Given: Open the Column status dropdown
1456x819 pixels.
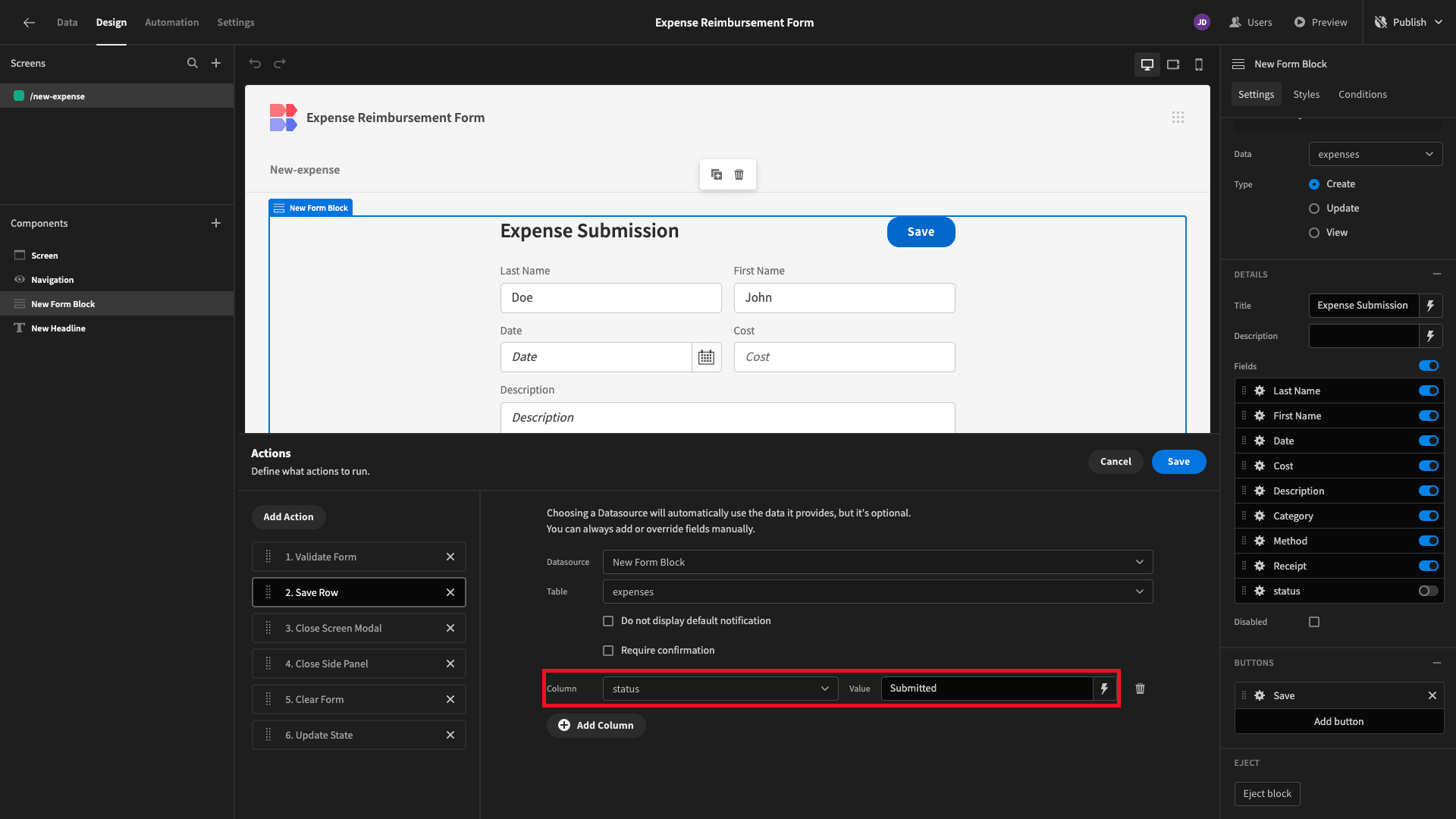Looking at the screenshot, I should click(720, 689).
